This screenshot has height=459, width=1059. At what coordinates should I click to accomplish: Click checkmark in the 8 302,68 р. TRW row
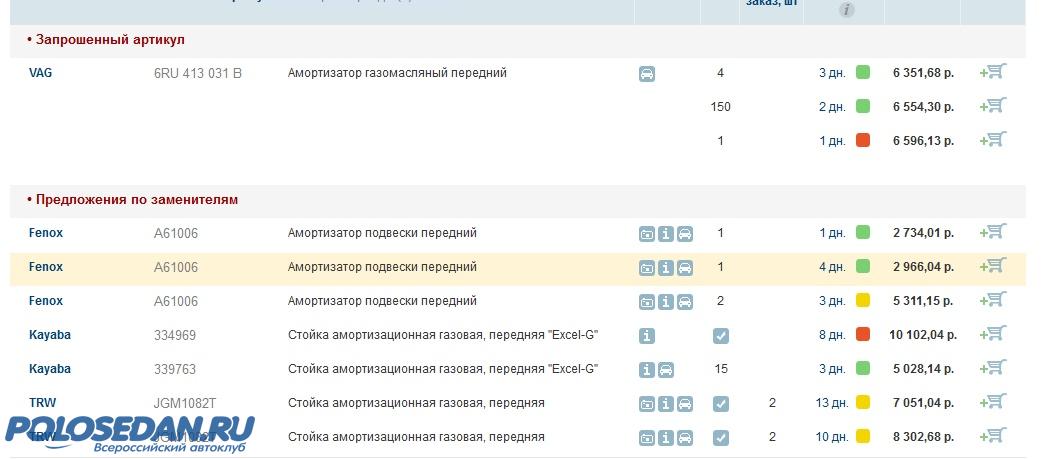[721, 438]
